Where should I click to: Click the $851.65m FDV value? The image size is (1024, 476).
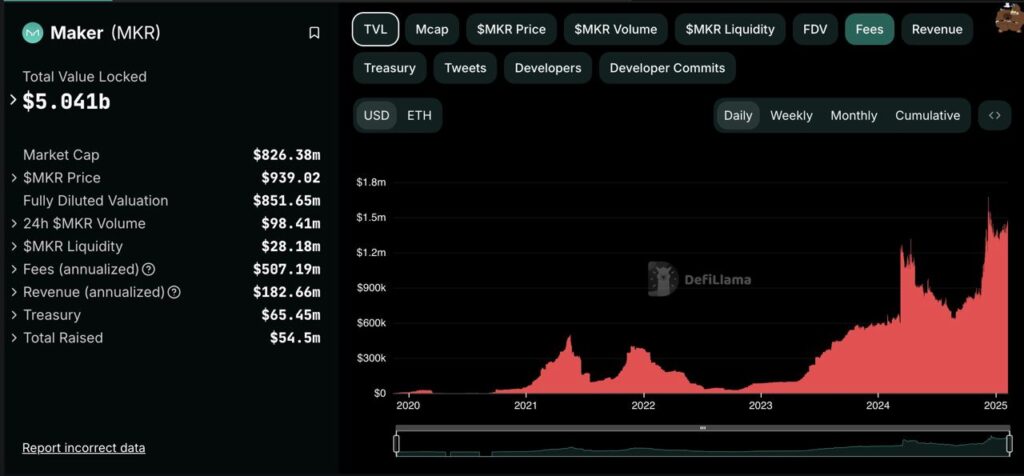(287, 200)
